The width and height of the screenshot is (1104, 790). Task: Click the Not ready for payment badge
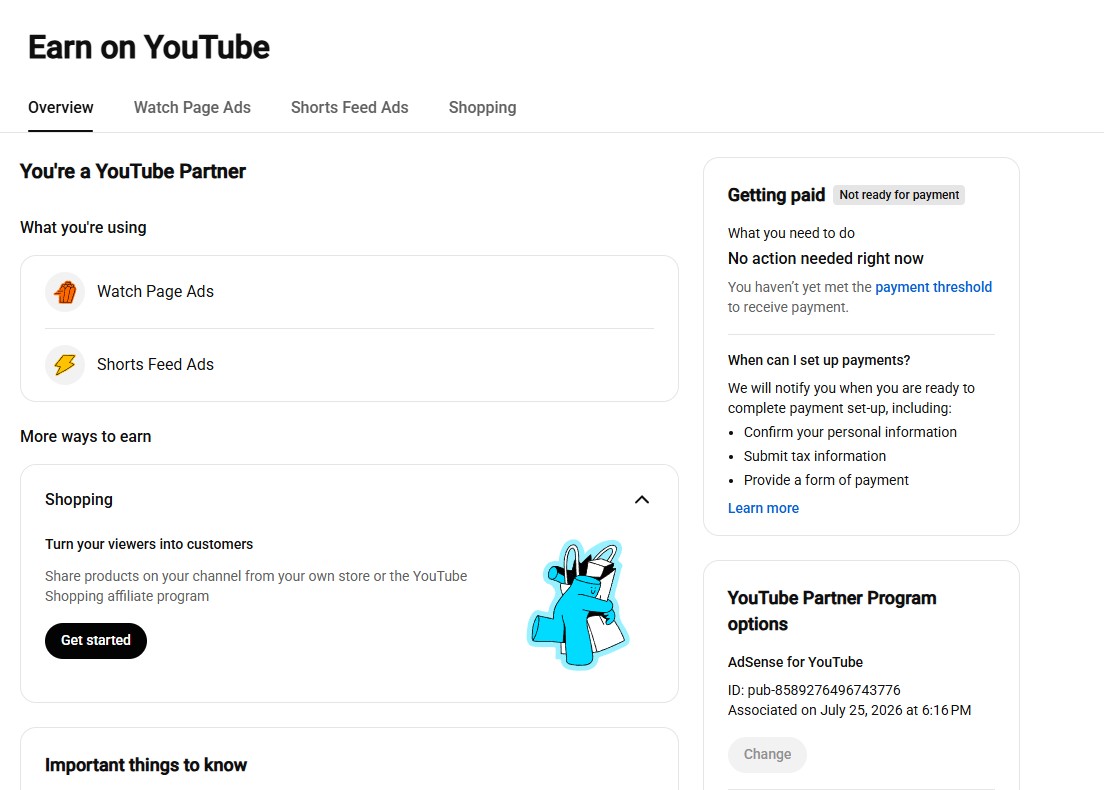coord(899,195)
